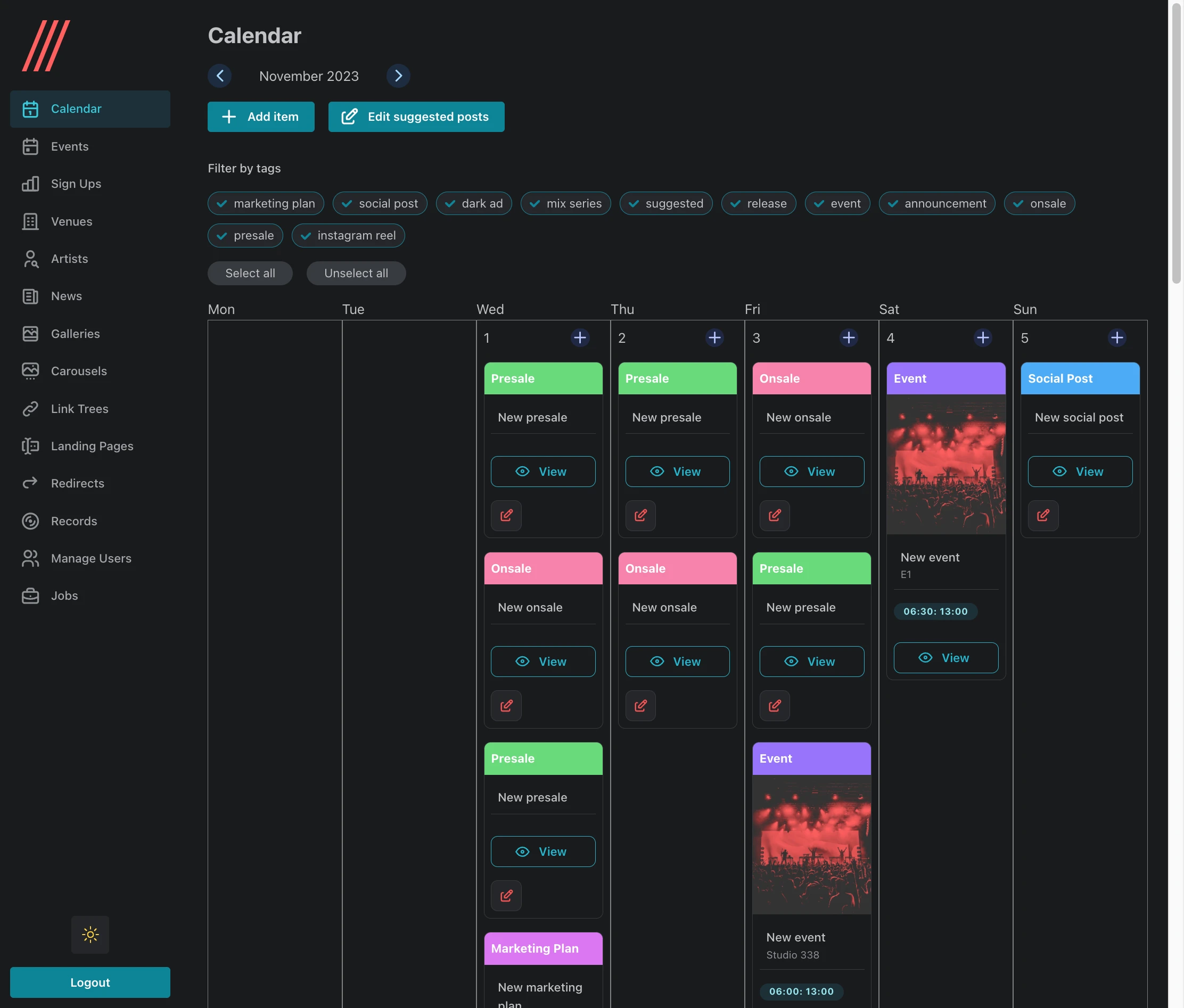This screenshot has width=1184, height=1008.
Task: Click the Logout button
Action: click(x=90, y=982)
